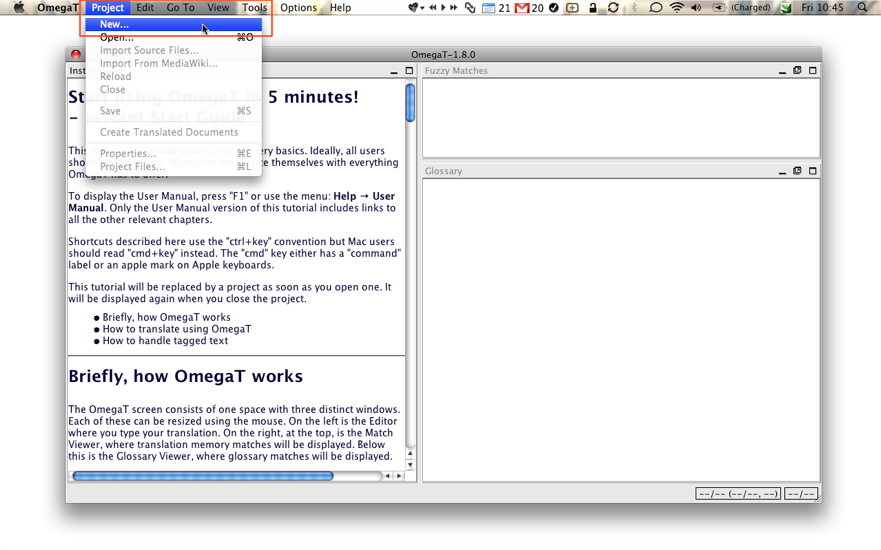Click the padlock icon in menu bar
The height and width of the screenshot is (550, 881).
(x=593, y=7)
